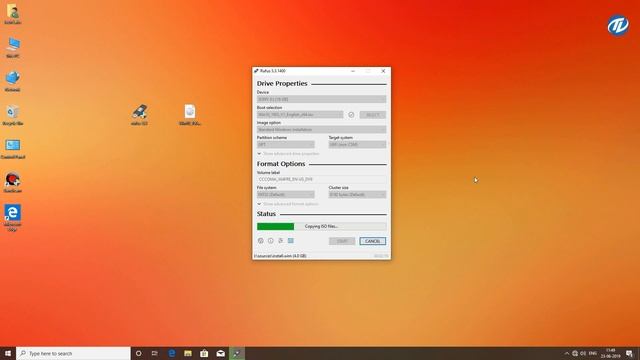Select the Rufus USB drive desktop icon
This screenshot has width=640, height=360.
(x=140, y=115)
